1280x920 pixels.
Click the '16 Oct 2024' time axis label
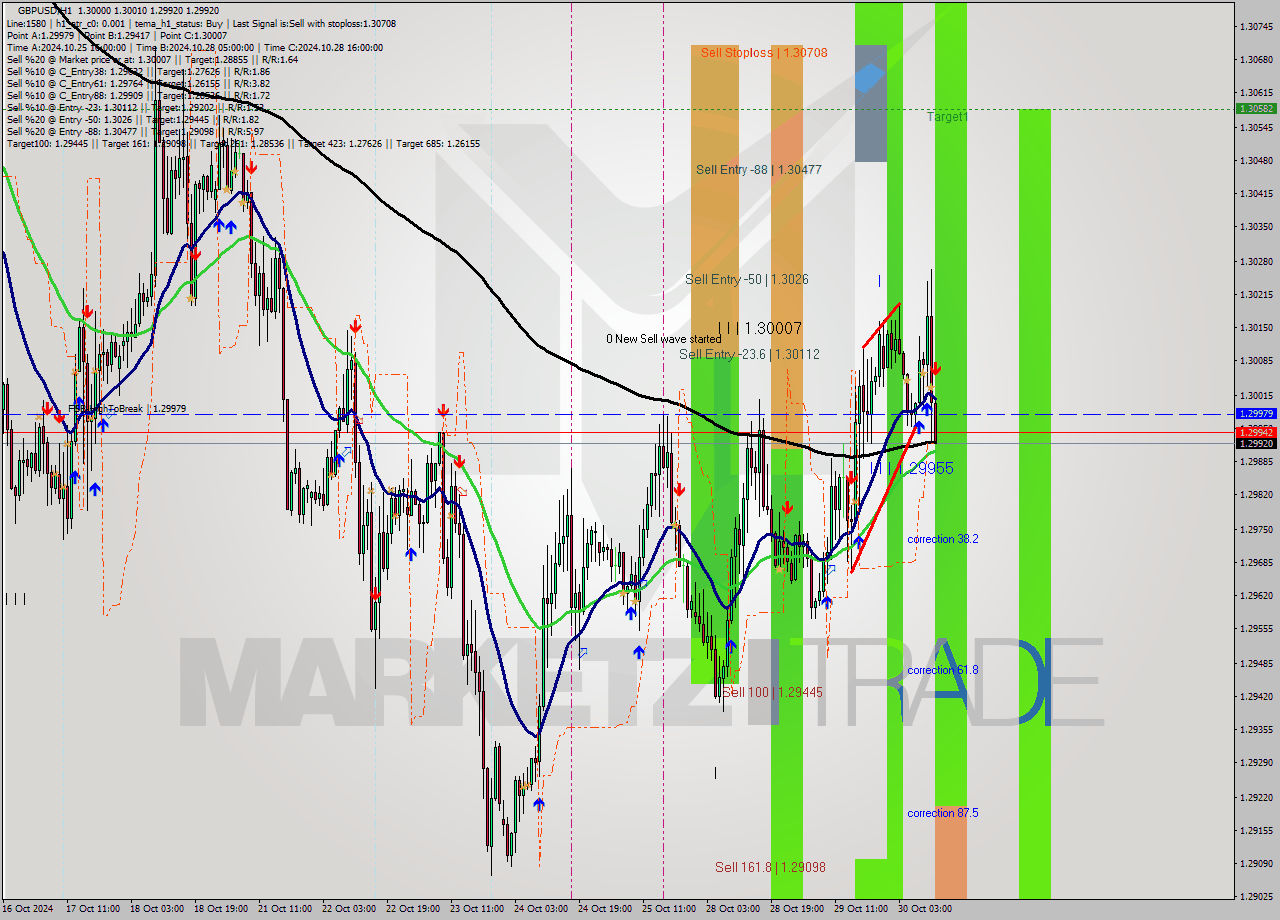[x=27, y=909]
